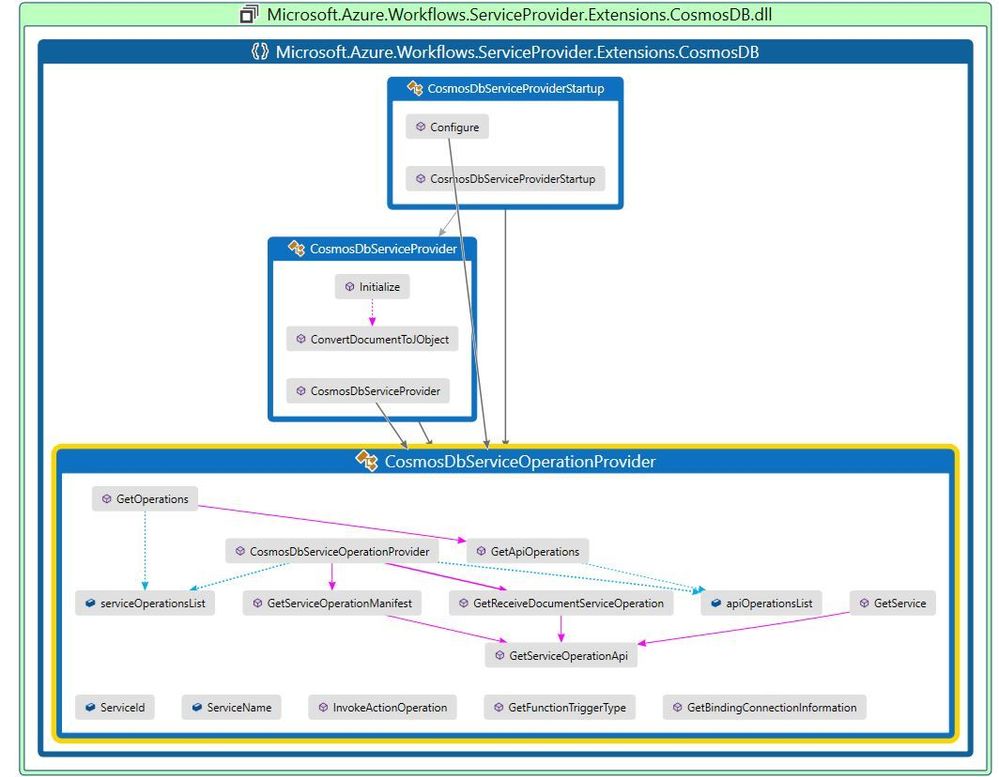Select the GetFunctionTriggerType node
The image size is (999, 777).
560,707
